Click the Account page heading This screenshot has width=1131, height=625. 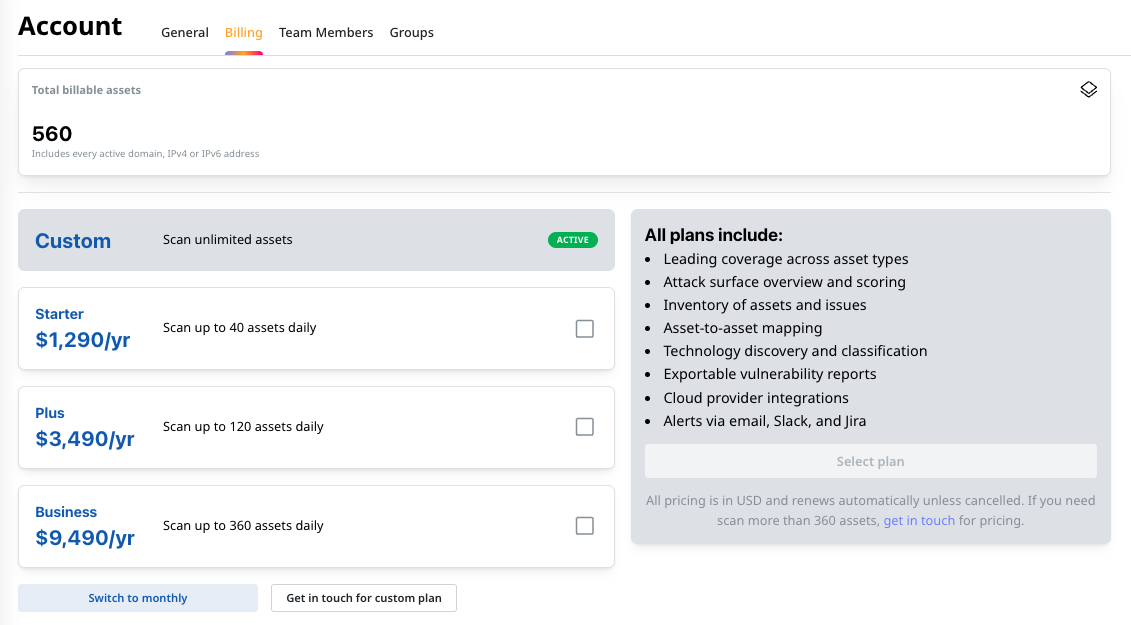69,26
